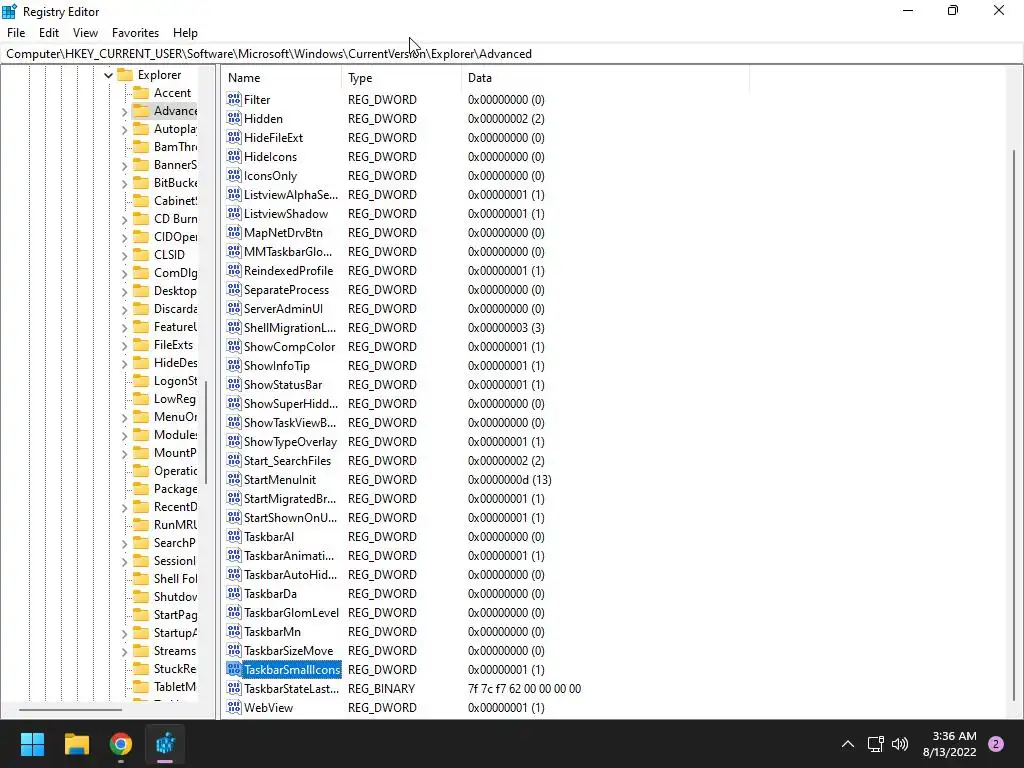Open the Help menu

pyautogui.click(x=185, y=33)
